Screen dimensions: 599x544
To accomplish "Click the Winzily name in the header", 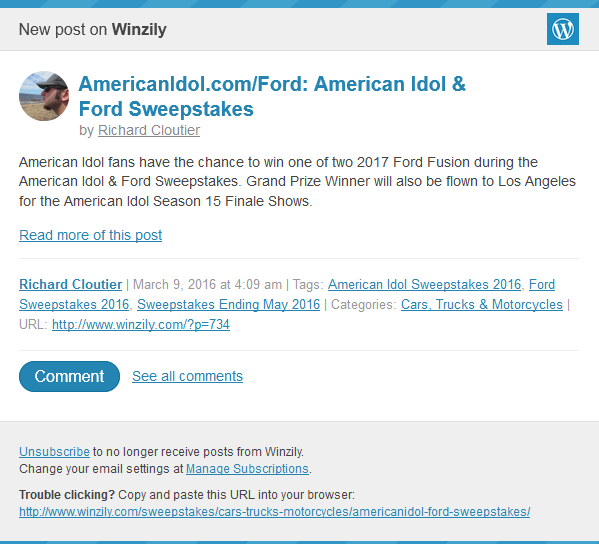I will point(139,29).
